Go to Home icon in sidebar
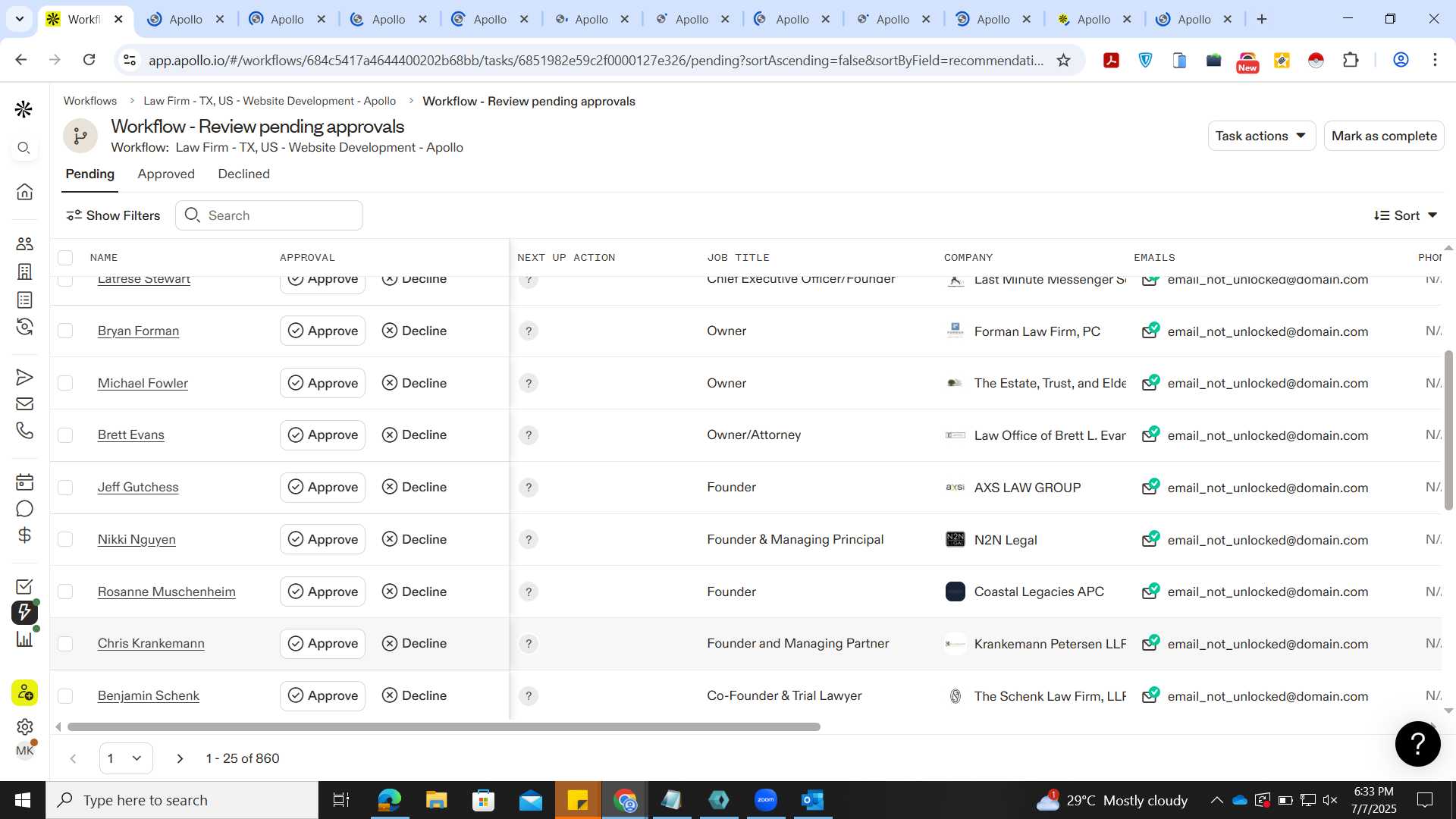Viewport: 1456px width, 819px height. 24,192
